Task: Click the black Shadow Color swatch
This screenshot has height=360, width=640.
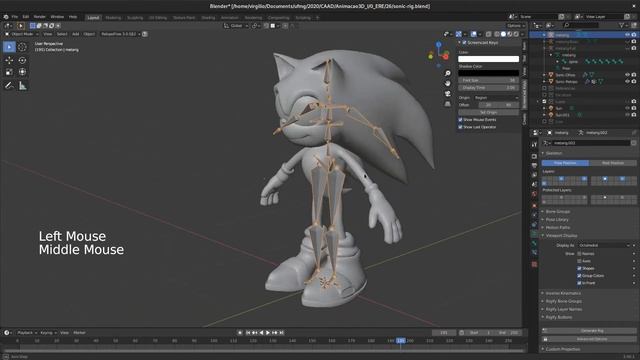Action: [x=489, y=73]
